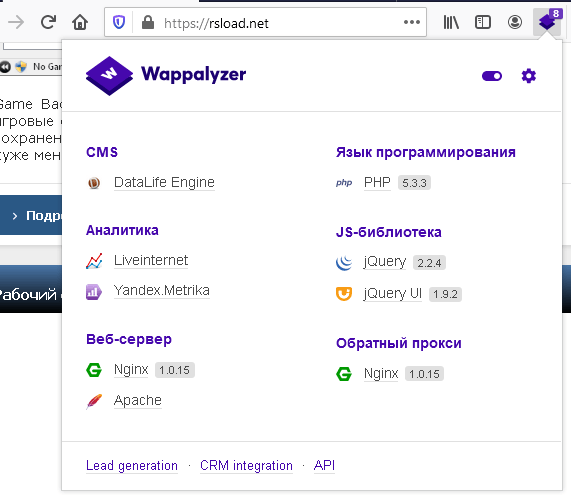
Task: Toggle the sidebar view icon
Action: [x=483, y=23]
